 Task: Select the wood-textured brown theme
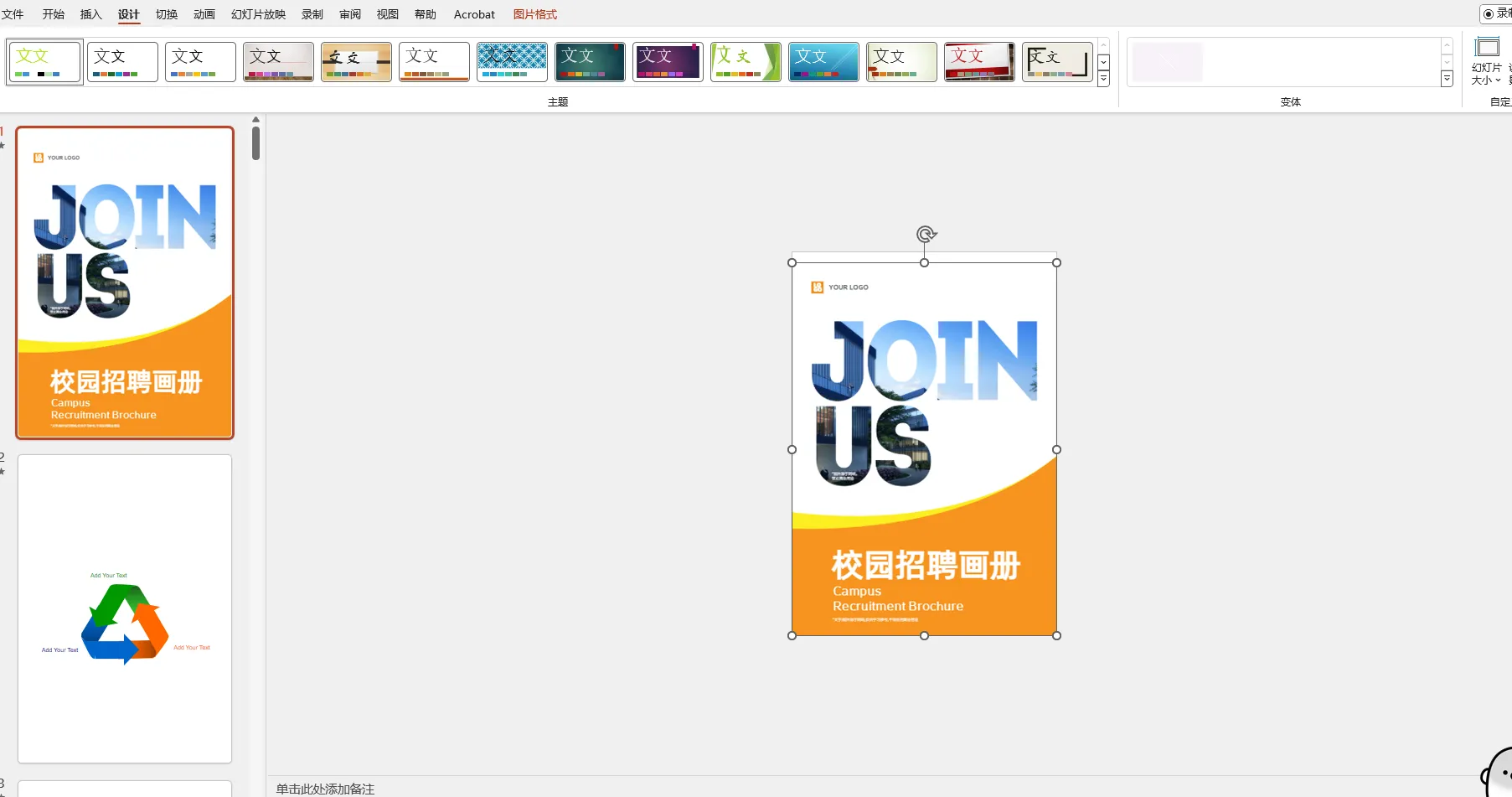[x=356, y=62]
